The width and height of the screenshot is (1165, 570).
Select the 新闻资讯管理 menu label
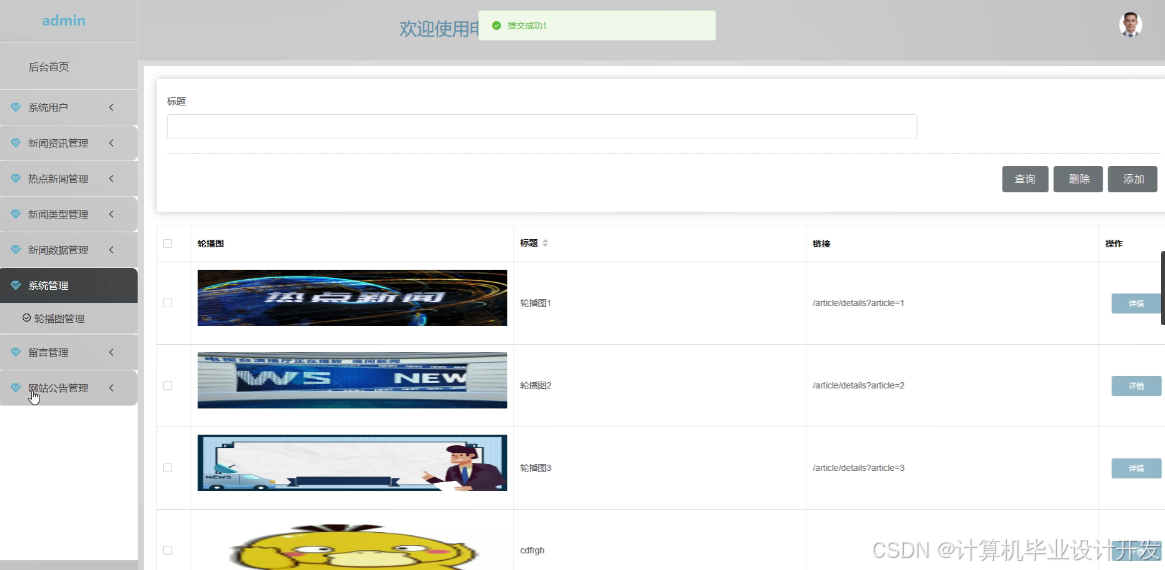(58, 143)
